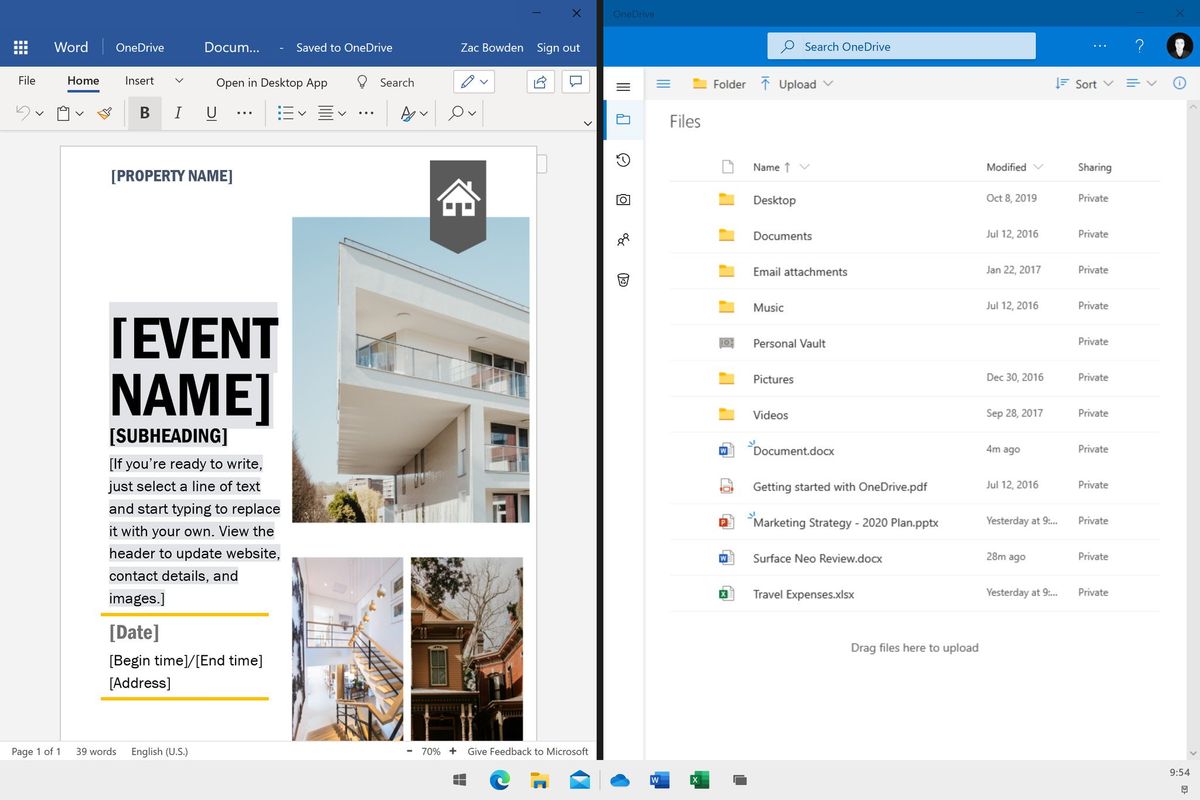Click the Zac Bowden account name
The height and width of the screenshot is (800, 1200).
pos(492,47)
